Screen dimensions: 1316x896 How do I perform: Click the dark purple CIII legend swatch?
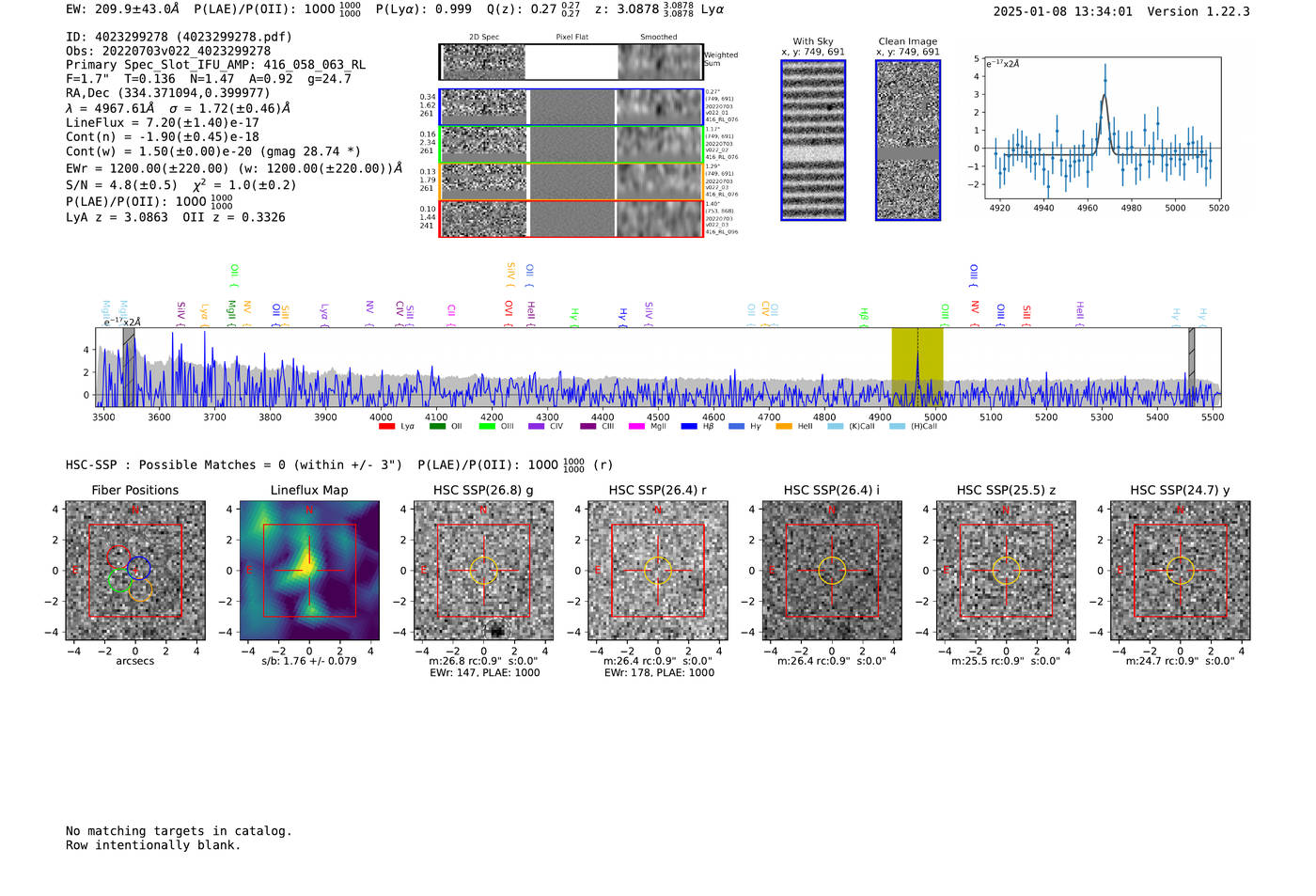point(587,427)
